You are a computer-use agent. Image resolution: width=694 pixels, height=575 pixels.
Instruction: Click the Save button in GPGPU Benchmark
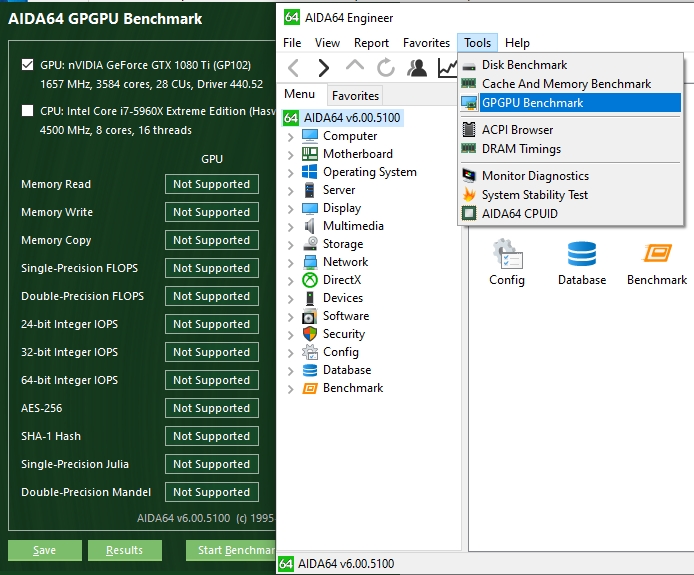pyautogui.click(x=45, y=550)
